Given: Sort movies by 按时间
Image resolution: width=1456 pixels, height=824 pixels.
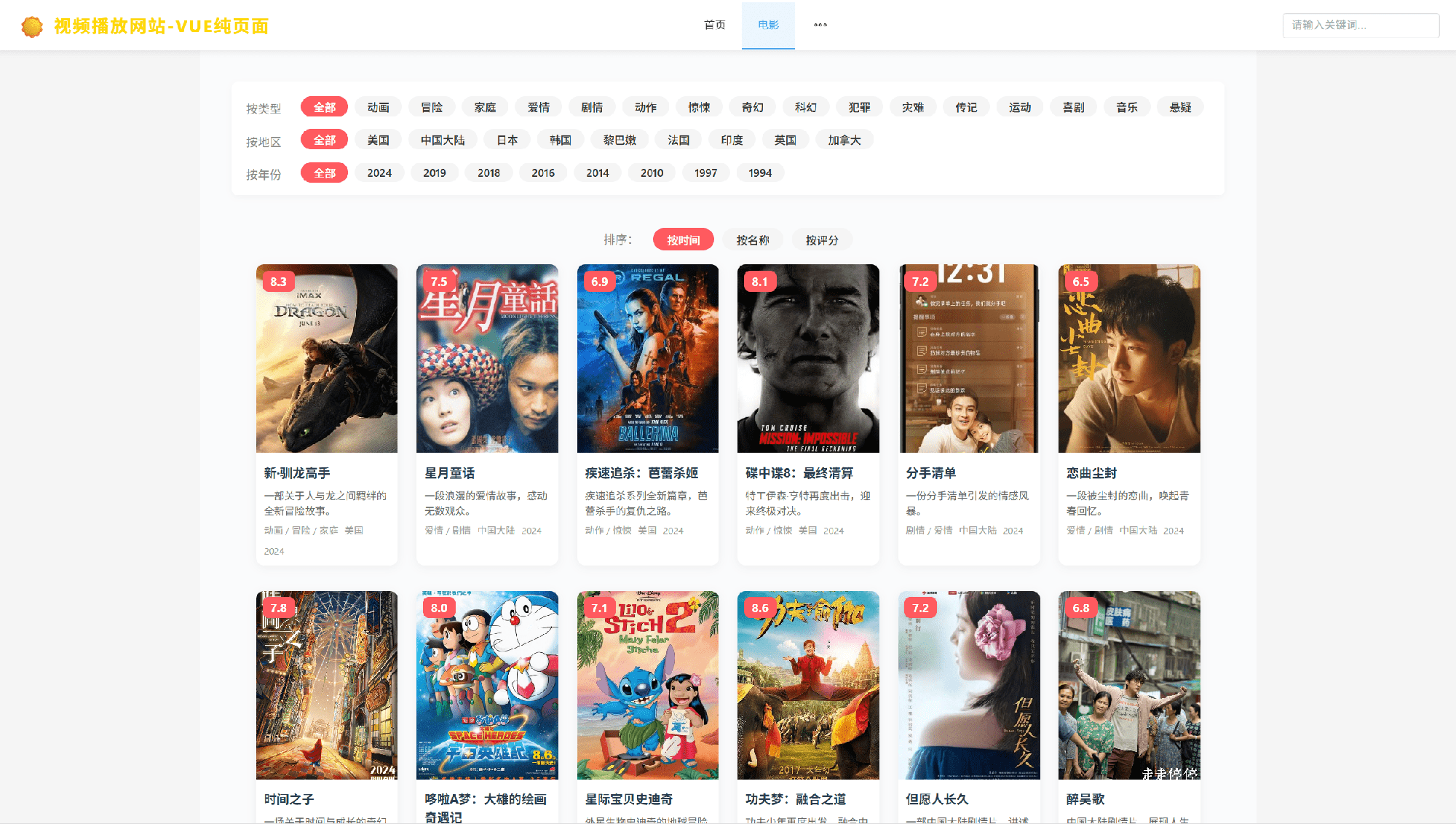Looking at the screenshot, I should 684,239.
